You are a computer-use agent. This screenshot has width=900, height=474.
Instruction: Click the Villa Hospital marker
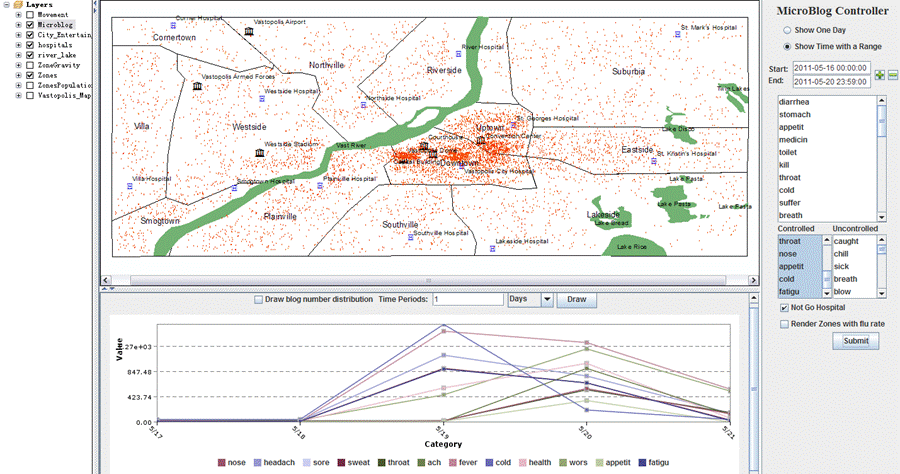(x=129, y=186)
